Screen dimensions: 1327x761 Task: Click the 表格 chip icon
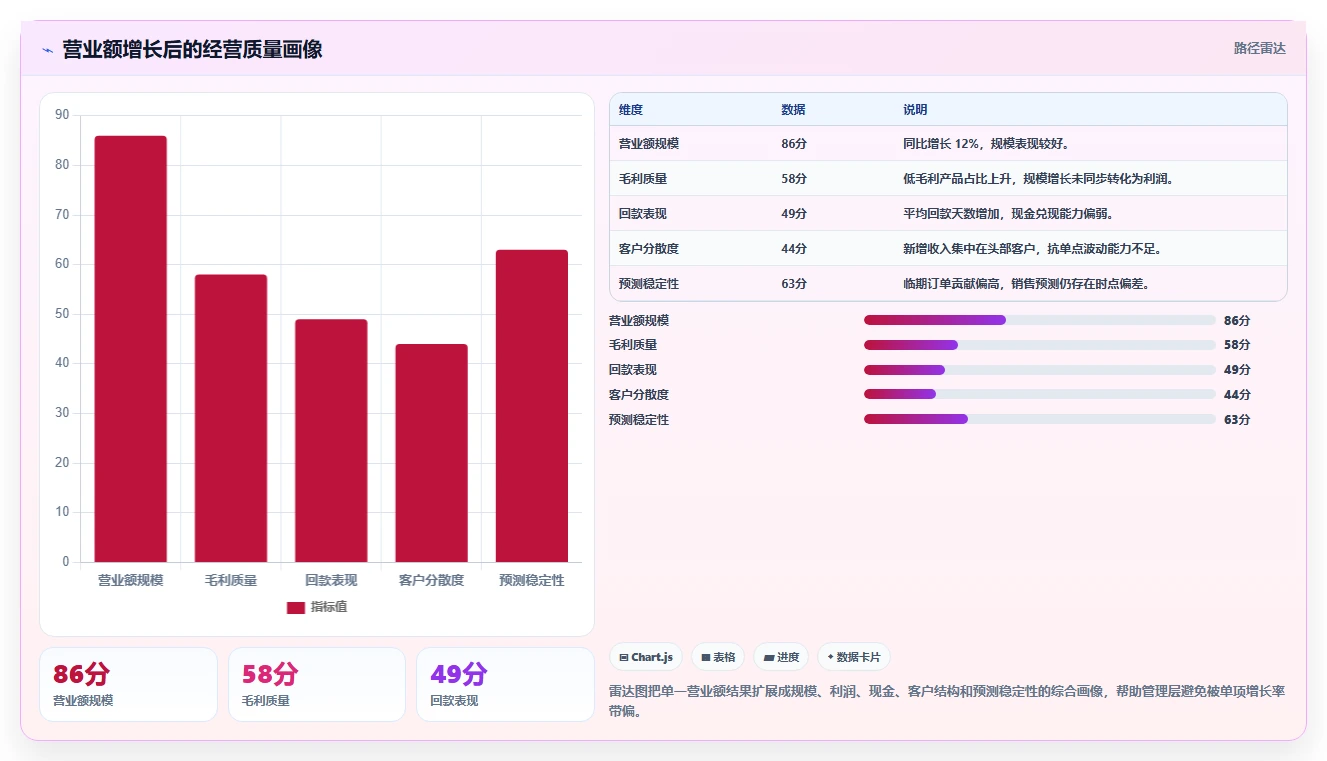705,658
